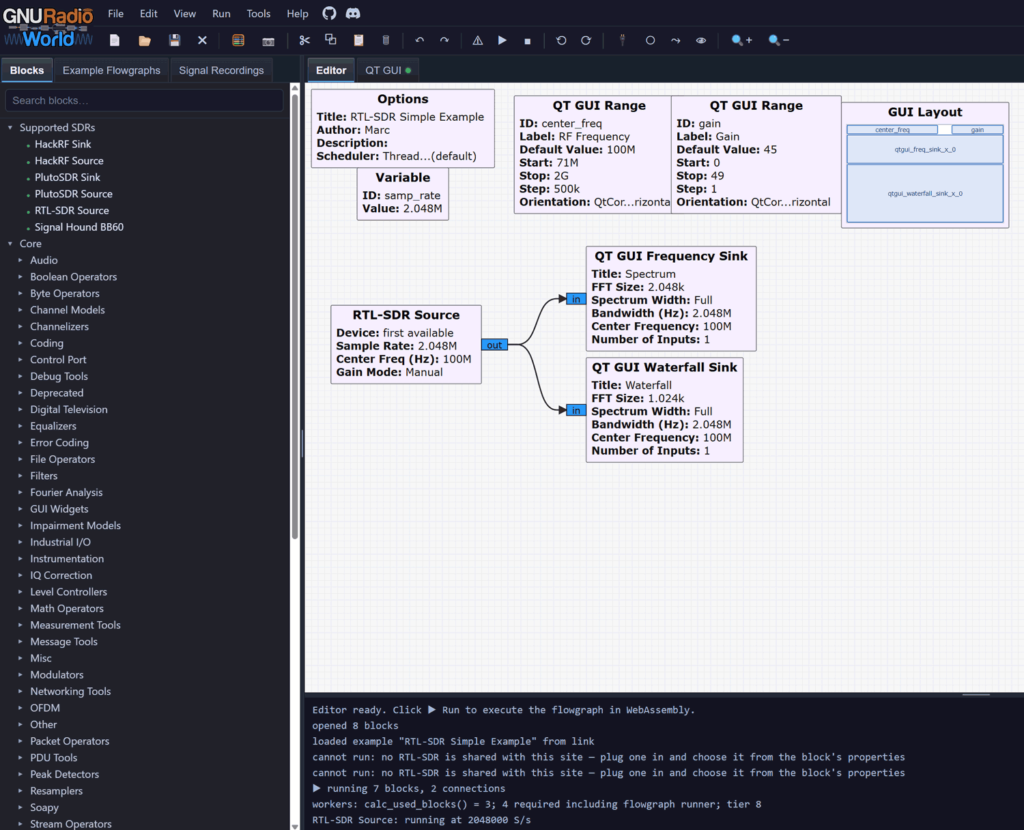The height and width of the screenshot is (830, 1024).
Task: Select the RTL-SDR Source block on canvas
Action: 406,344
